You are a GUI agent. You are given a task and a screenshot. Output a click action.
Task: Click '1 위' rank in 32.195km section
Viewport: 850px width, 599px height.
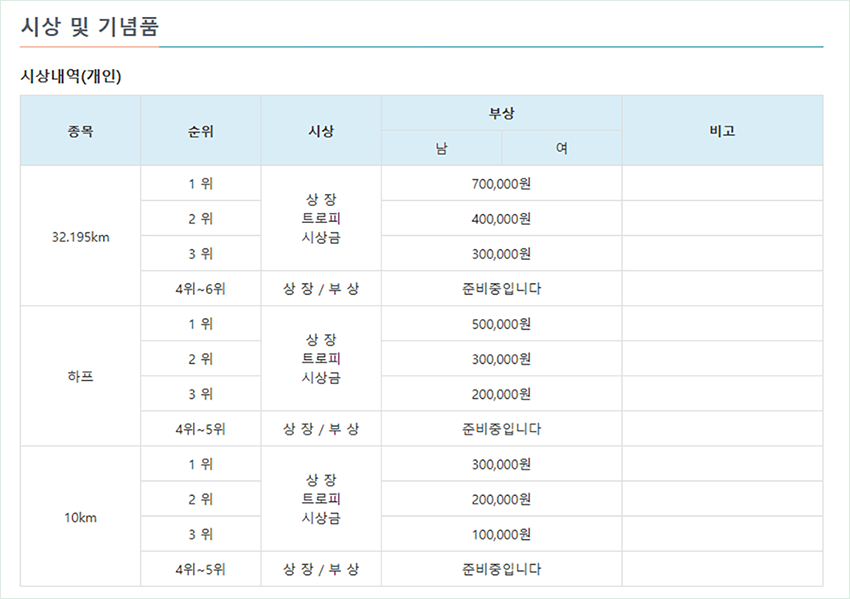(x=201, y=183)
